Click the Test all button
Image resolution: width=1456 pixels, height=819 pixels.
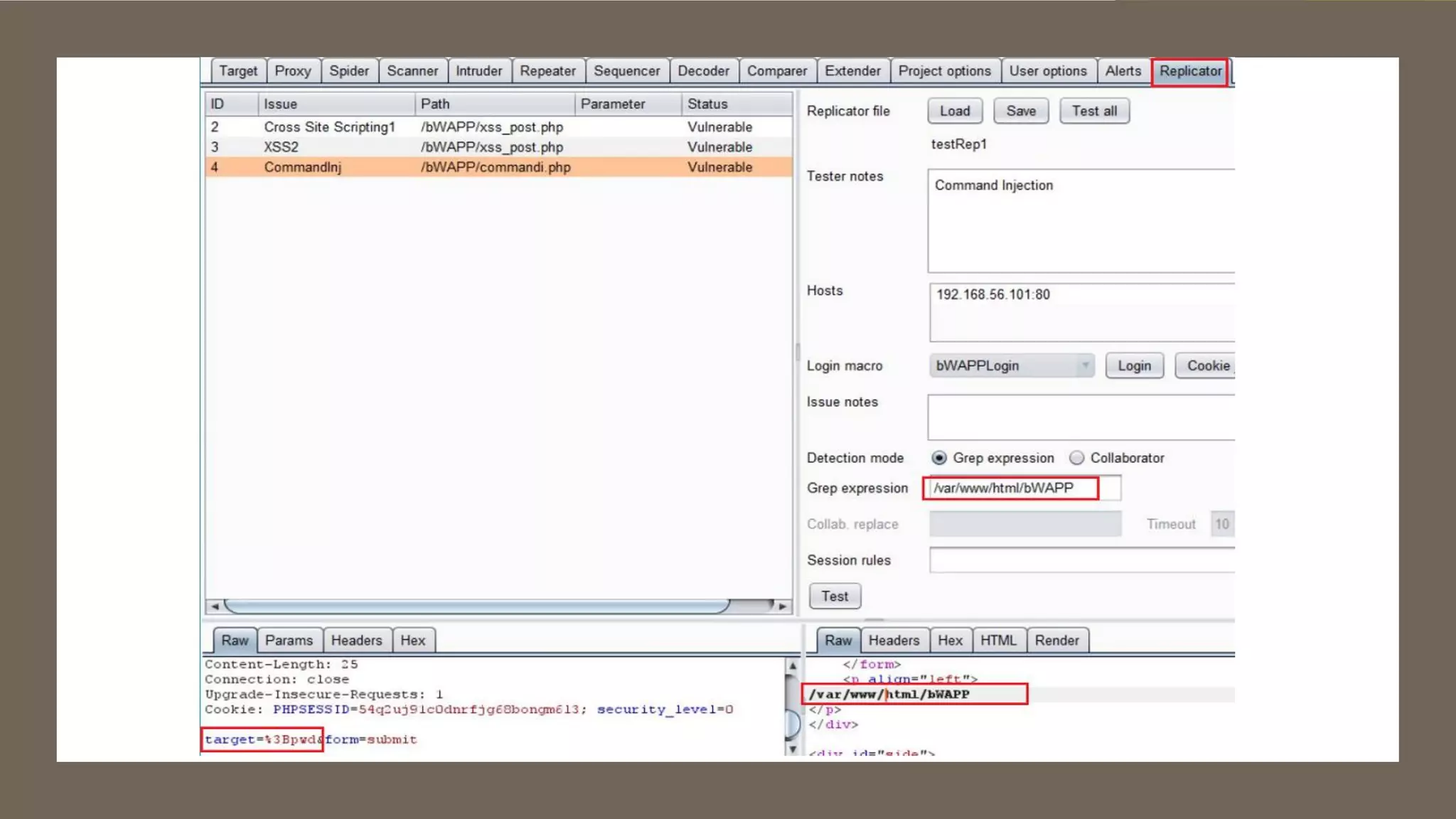coord(1094,111)
